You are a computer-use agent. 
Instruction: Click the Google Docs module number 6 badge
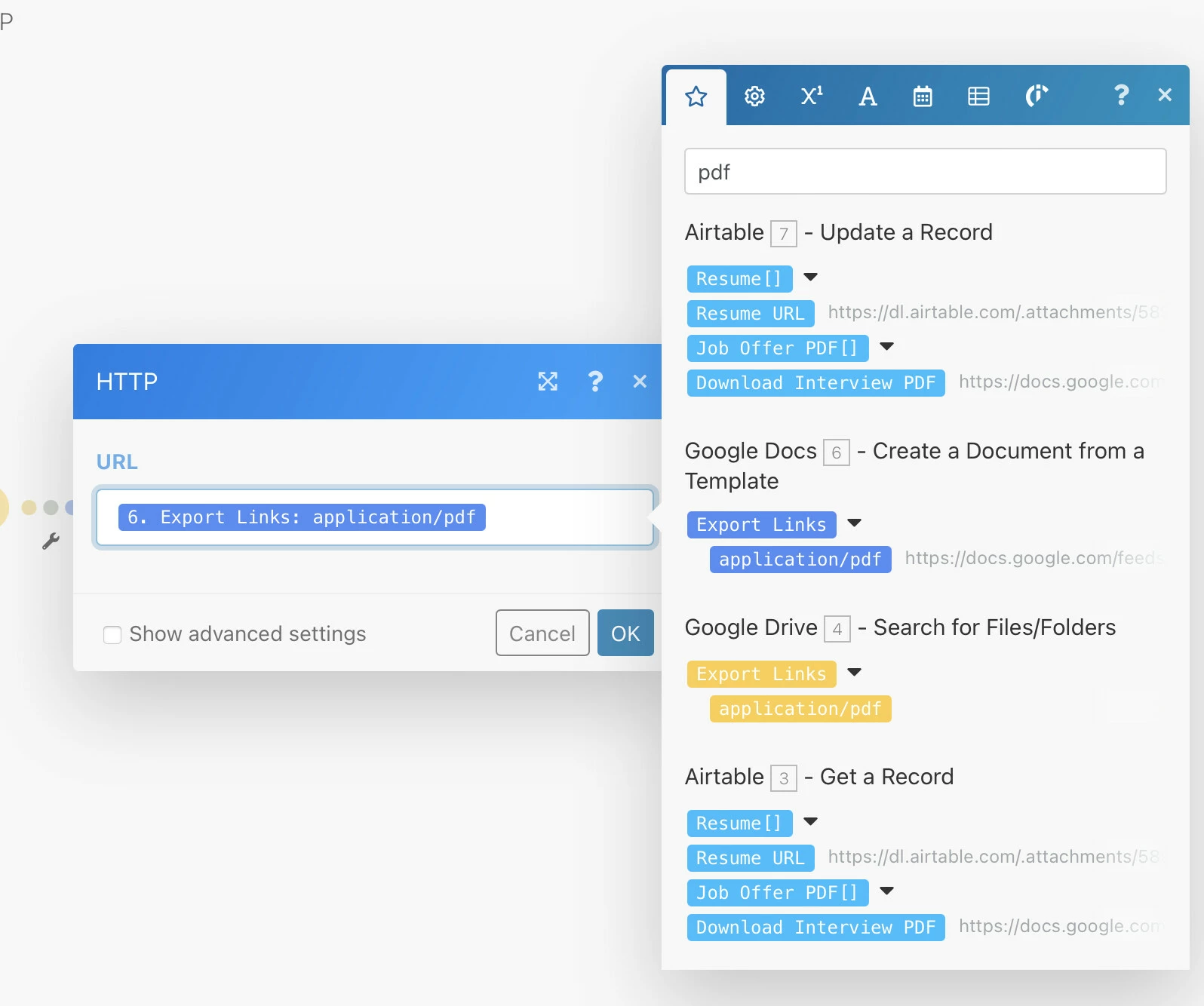[836, 452]
